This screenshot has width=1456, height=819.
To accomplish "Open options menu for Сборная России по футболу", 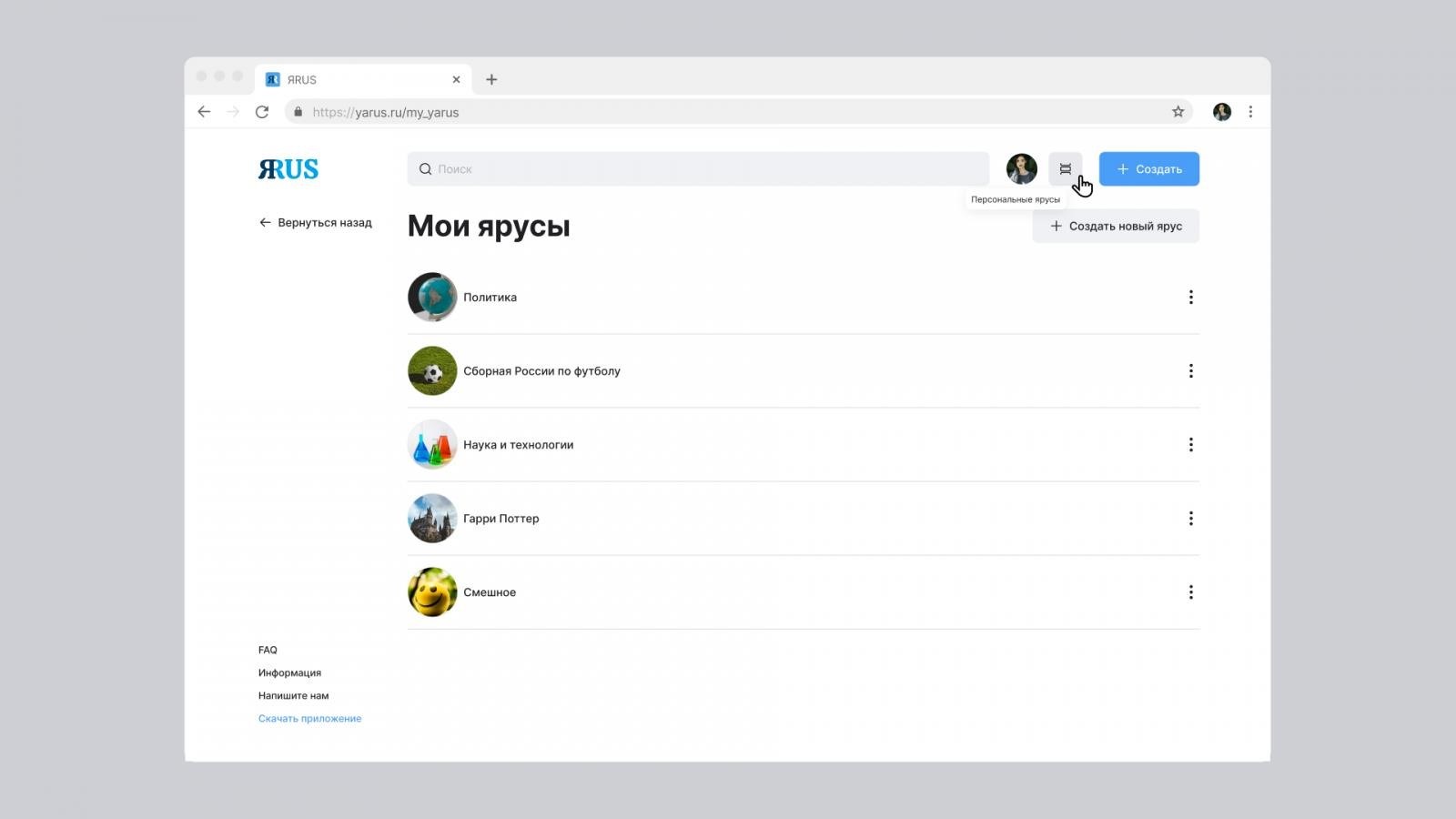I will point(1190,371).
